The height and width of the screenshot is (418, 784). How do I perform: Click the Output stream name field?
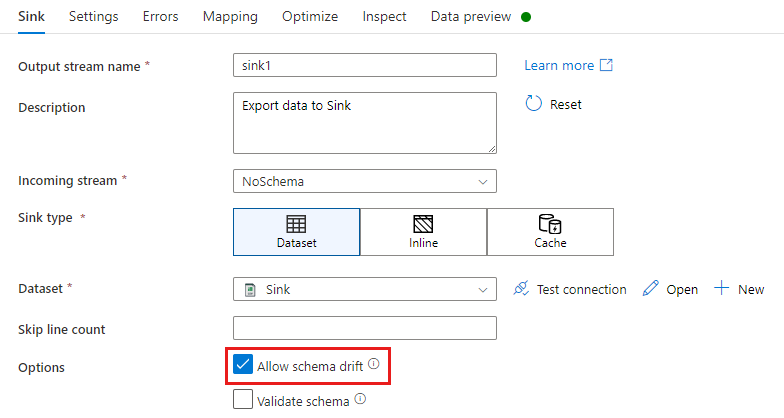coord(365,65)
